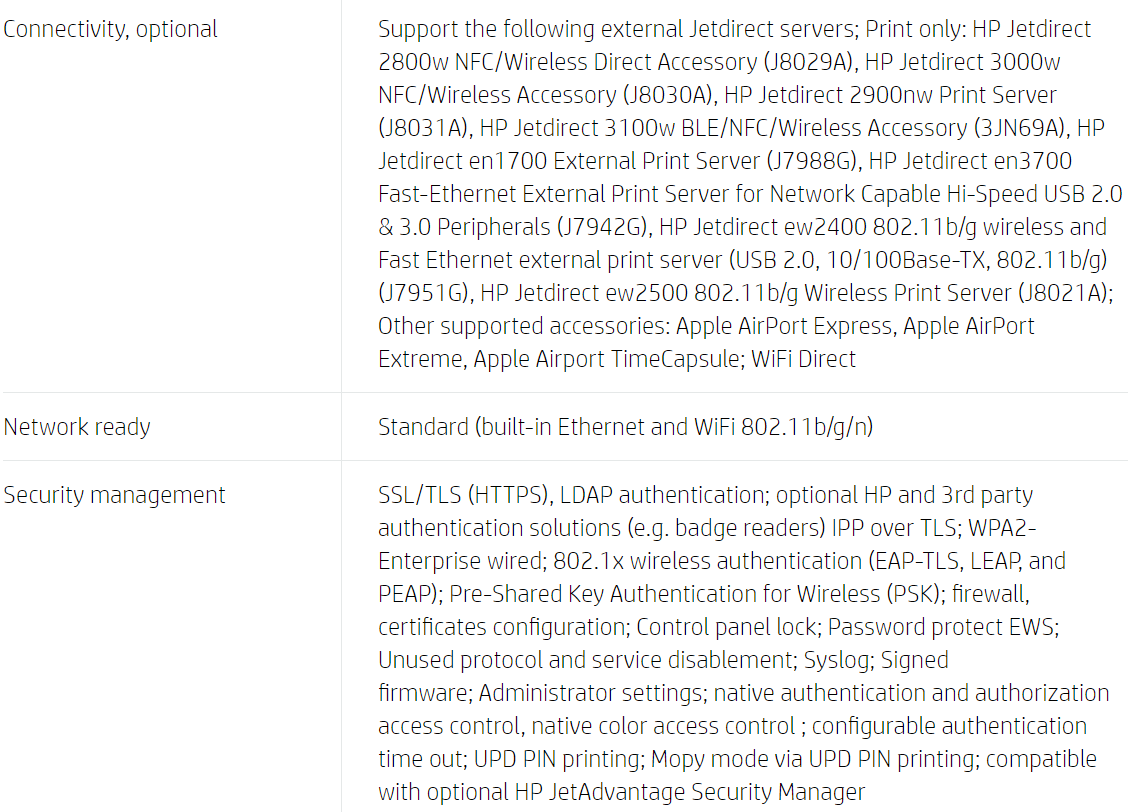Click 'WiFi Direct' at end of connectivity list
Screen dimensions: 1138x812
803,359
